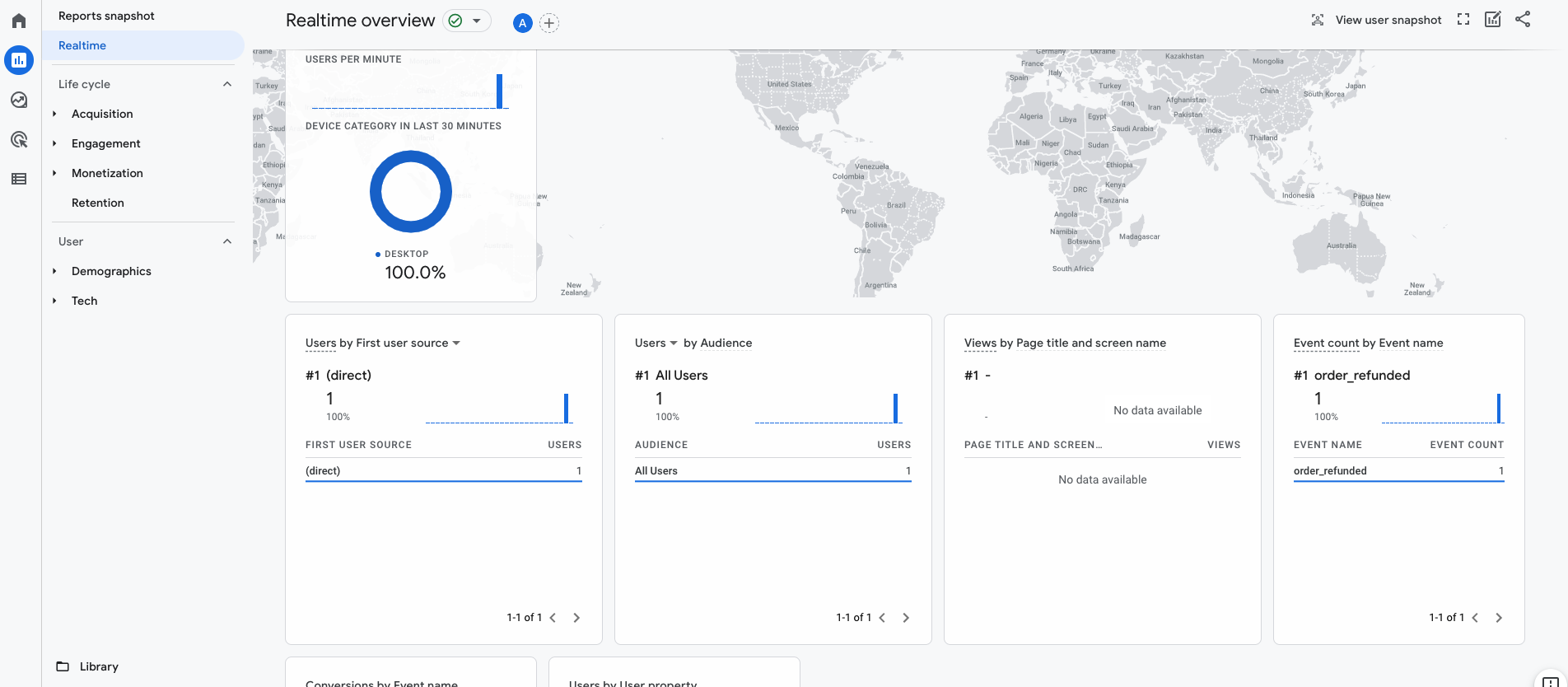Open the Configure table icon in rail
Screen dimensions: 1568x687
pyautogui.click(x=19, y=179)
